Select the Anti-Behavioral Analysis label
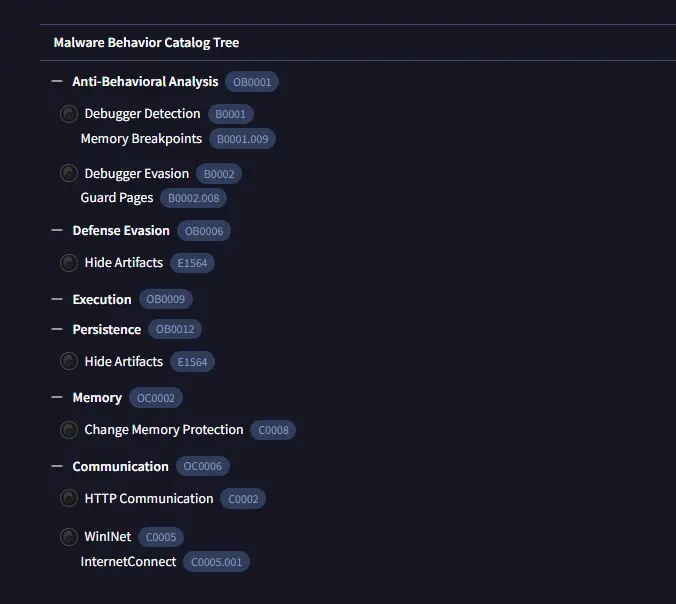The image size is (676, 604). click(x=145, y=81)
